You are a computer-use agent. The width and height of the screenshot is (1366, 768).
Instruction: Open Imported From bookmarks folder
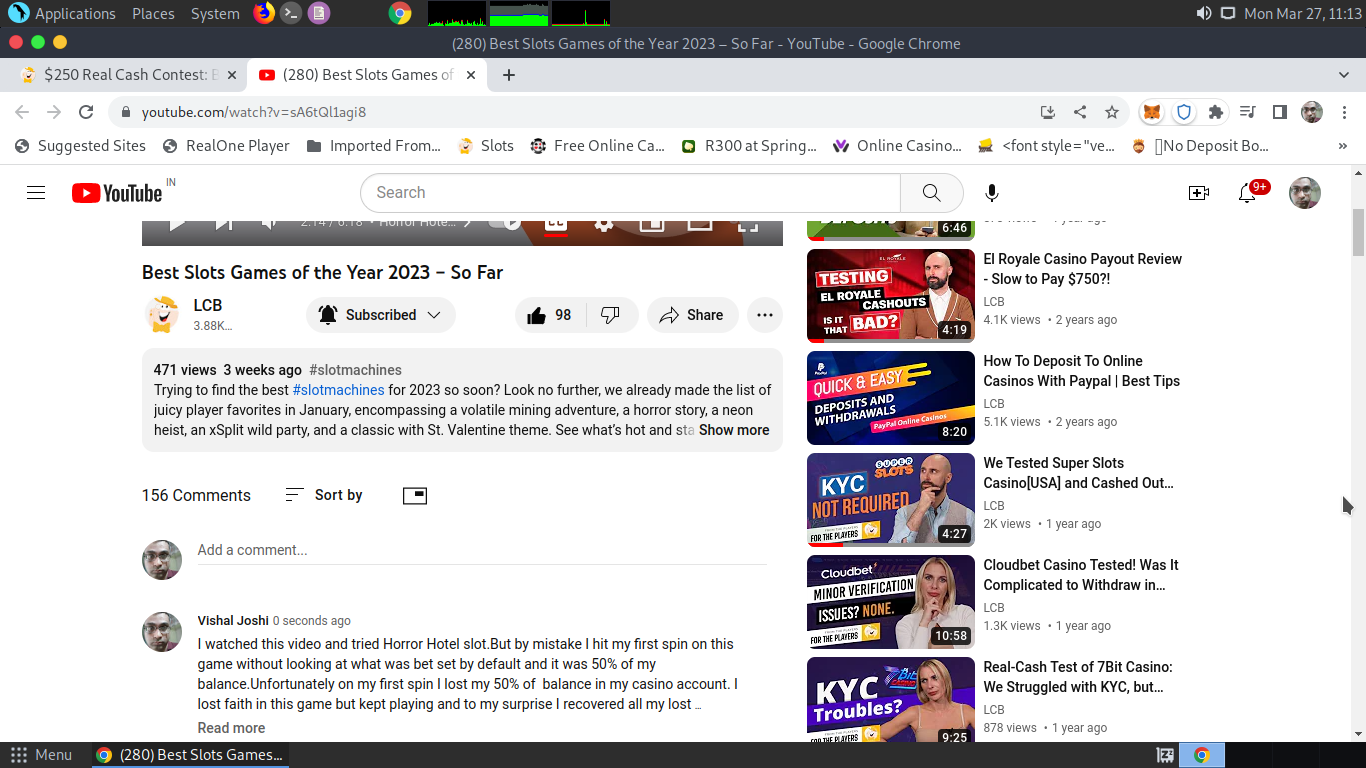374,146
